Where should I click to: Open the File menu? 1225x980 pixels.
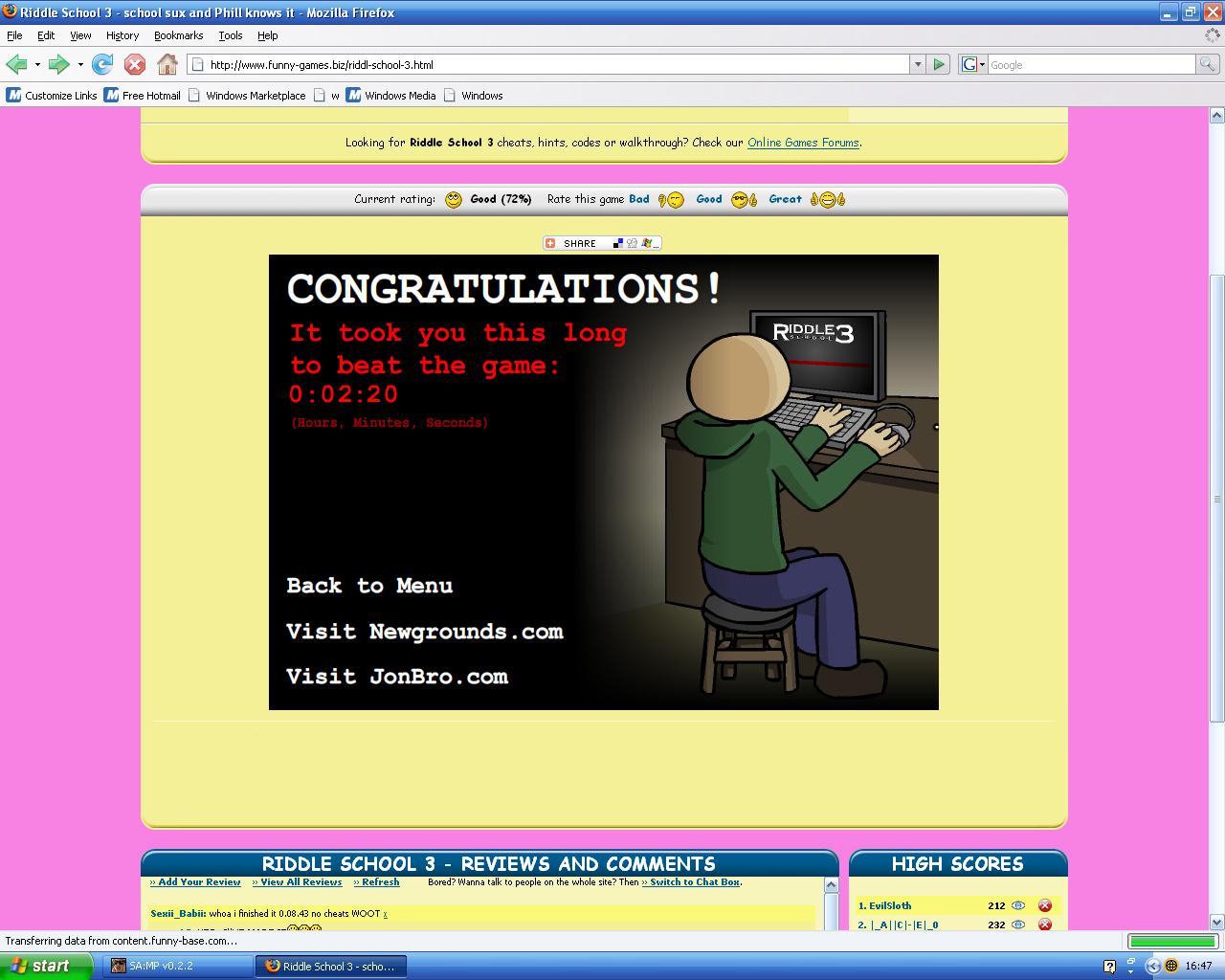[x=14, y=35]
